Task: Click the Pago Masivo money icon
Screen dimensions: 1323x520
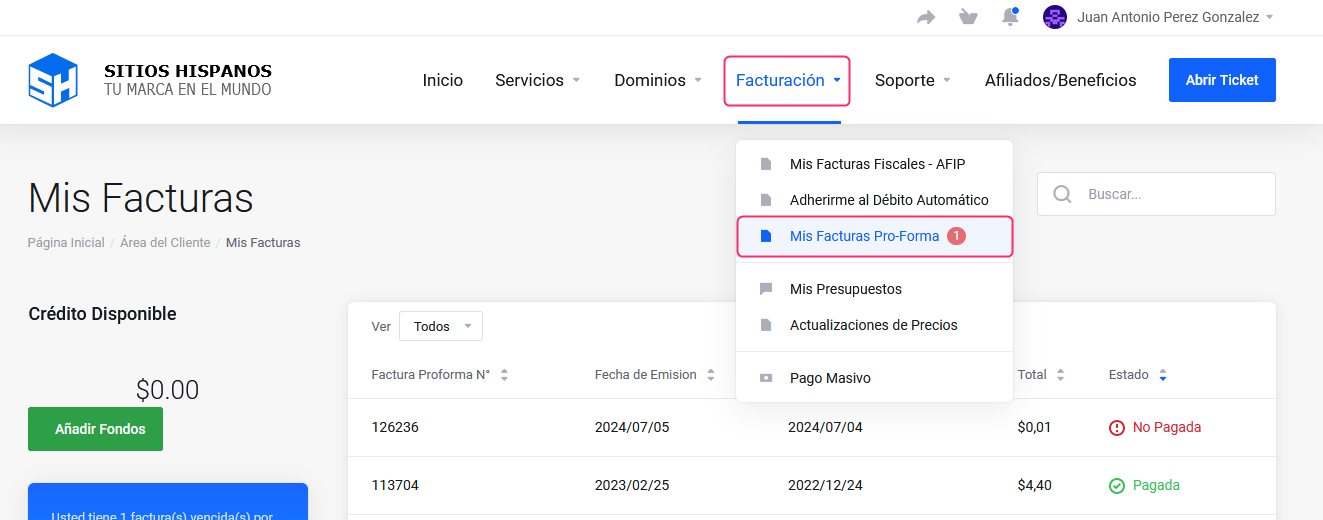Action: pos(766,379)
